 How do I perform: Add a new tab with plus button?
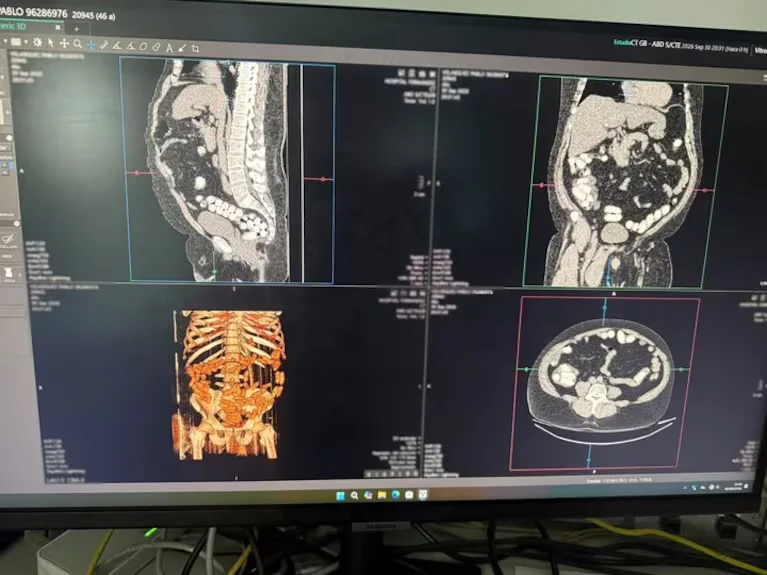(76, 29)
